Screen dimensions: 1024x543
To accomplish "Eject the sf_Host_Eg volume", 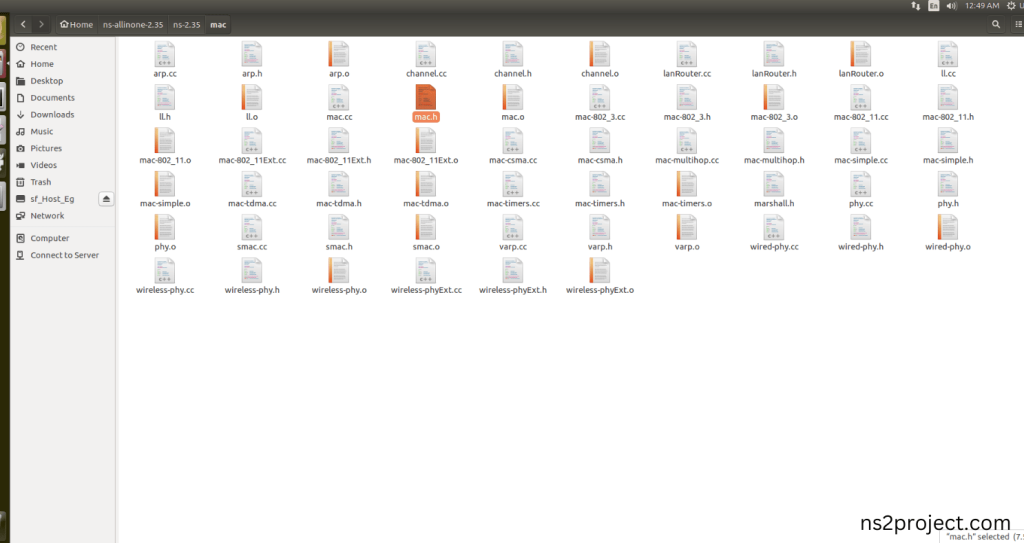I will pos(106,199).
